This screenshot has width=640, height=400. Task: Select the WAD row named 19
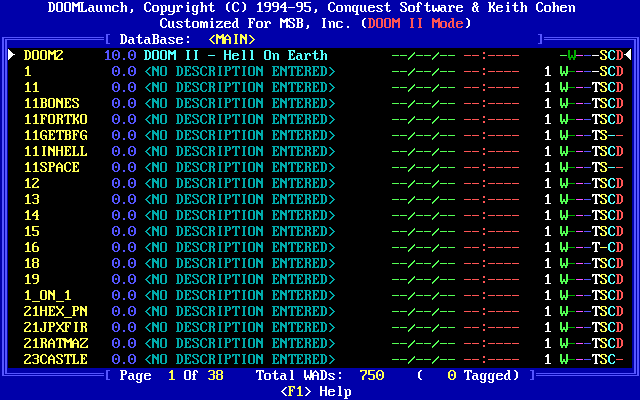[x=320, y=279]
